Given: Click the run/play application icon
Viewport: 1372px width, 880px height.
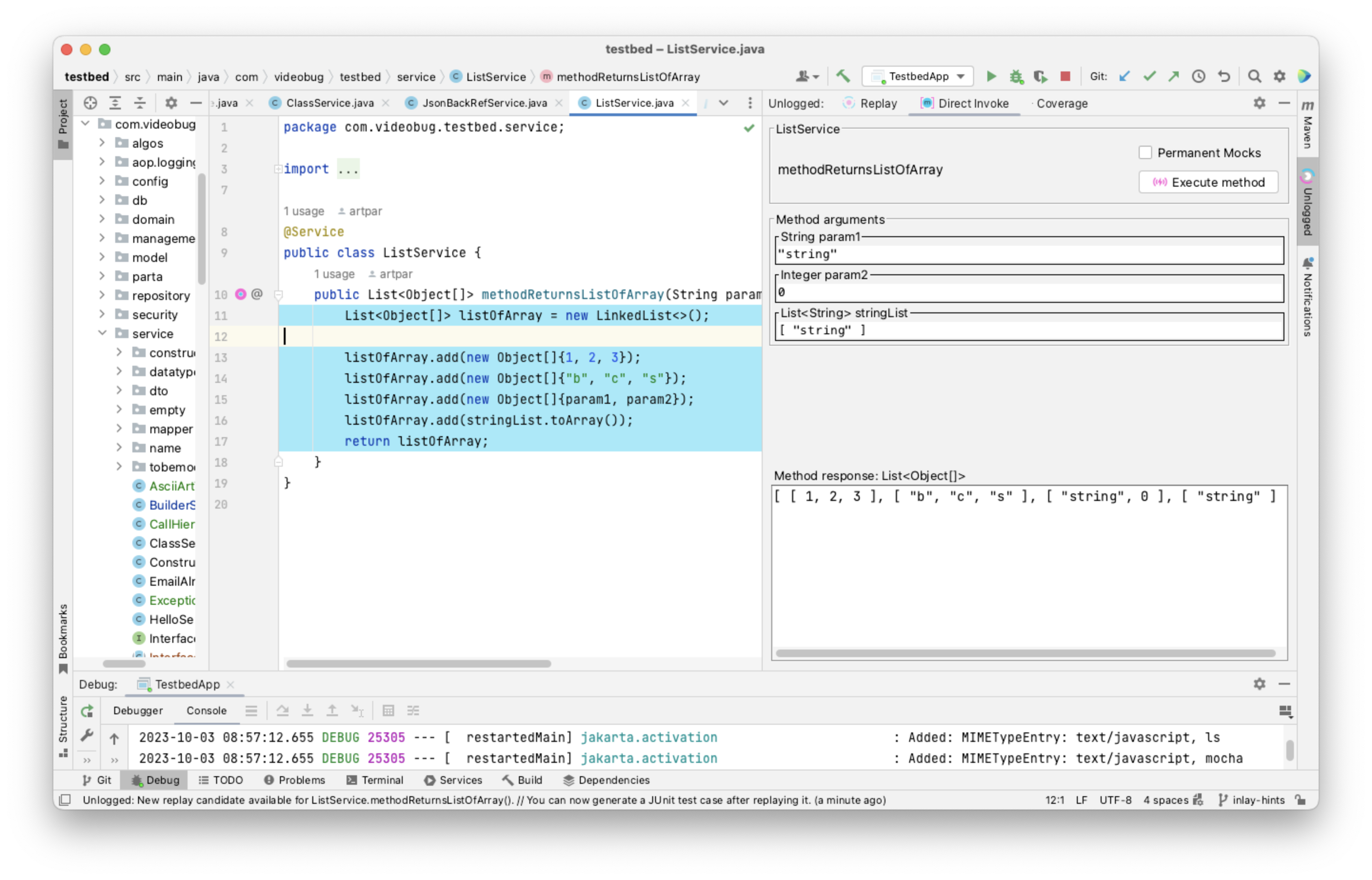Looking at the screenshot, I should tap(990, 76).
